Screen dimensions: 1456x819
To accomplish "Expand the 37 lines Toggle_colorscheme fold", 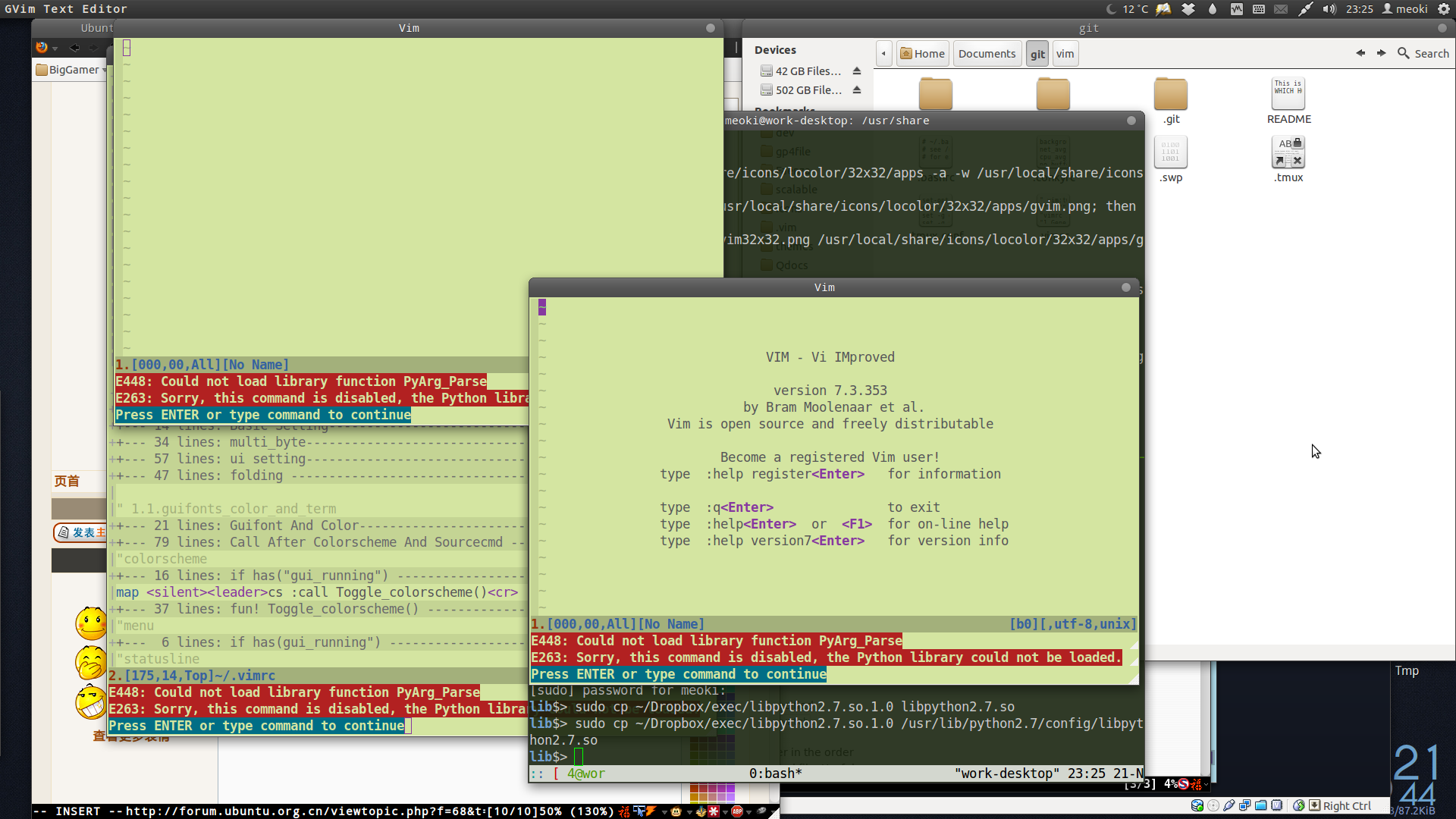I will point(318,608).
